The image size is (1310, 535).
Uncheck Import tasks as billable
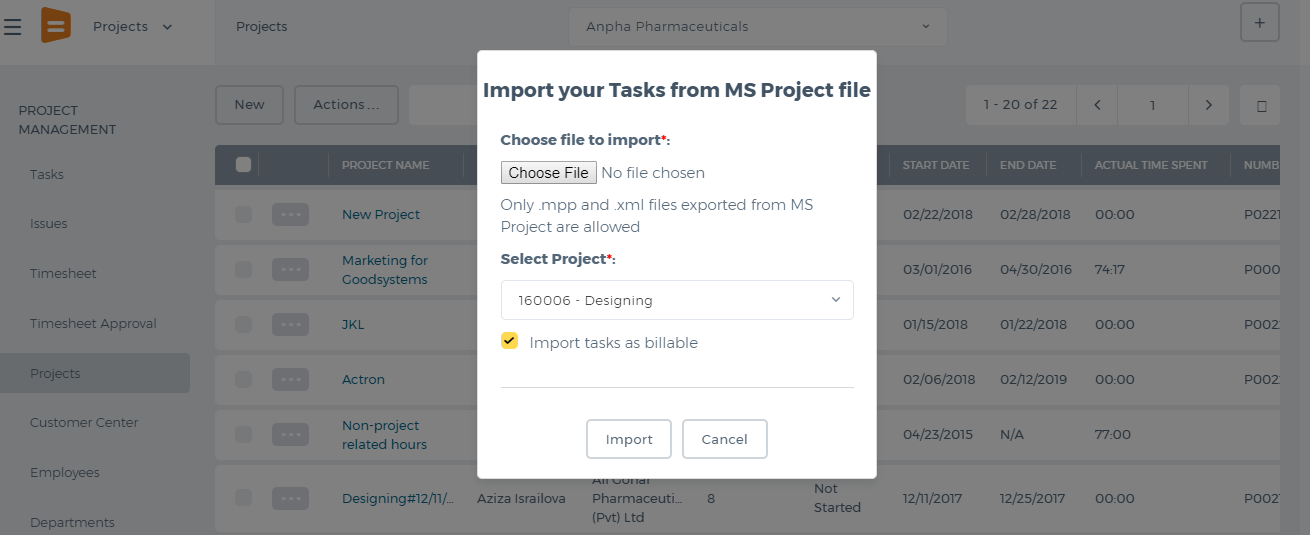(510, 341)
